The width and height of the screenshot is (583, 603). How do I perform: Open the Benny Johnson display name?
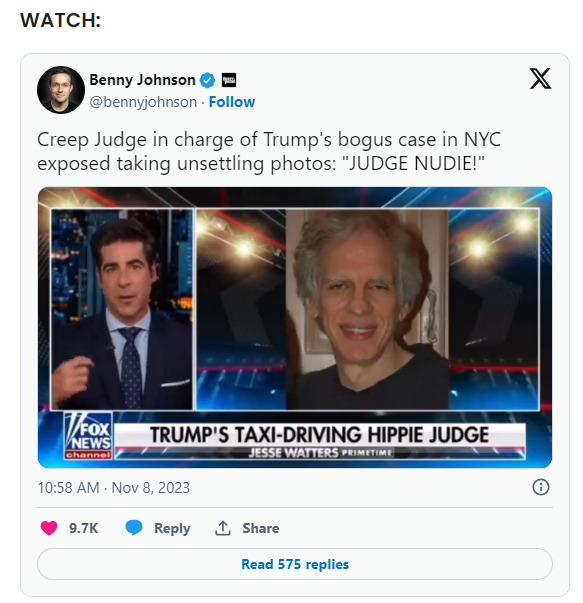pos(142,80)
